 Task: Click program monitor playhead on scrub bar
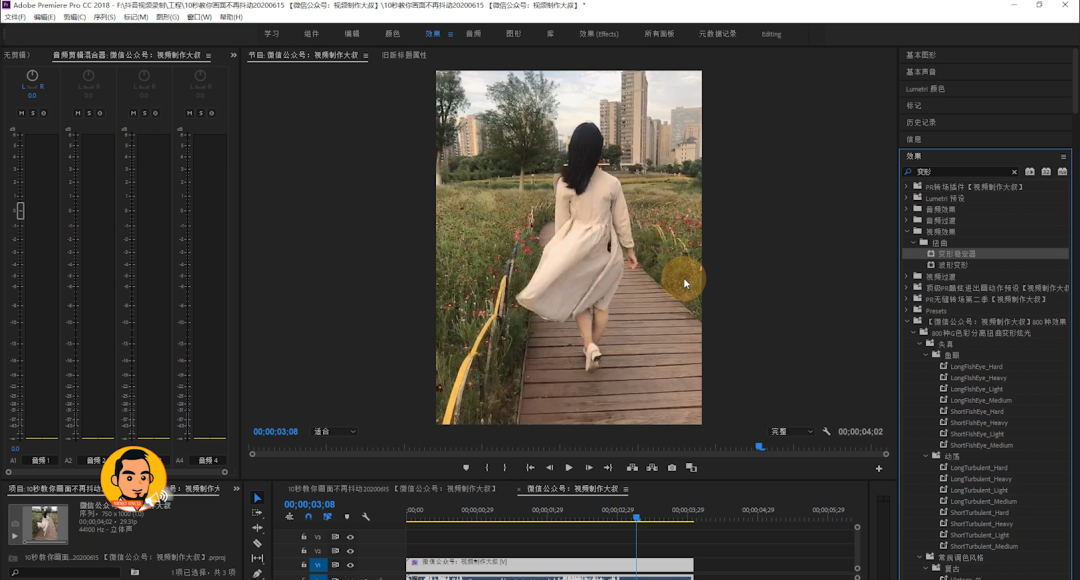[x=760, y=446]
